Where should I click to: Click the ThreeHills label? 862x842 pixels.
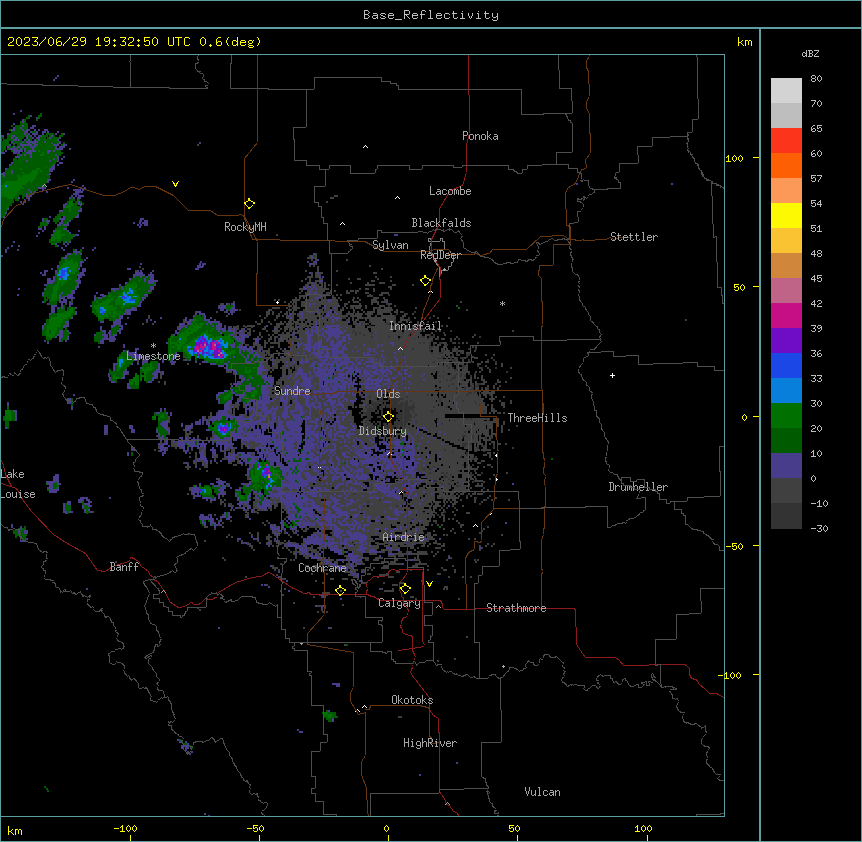(x=537, y=418)
